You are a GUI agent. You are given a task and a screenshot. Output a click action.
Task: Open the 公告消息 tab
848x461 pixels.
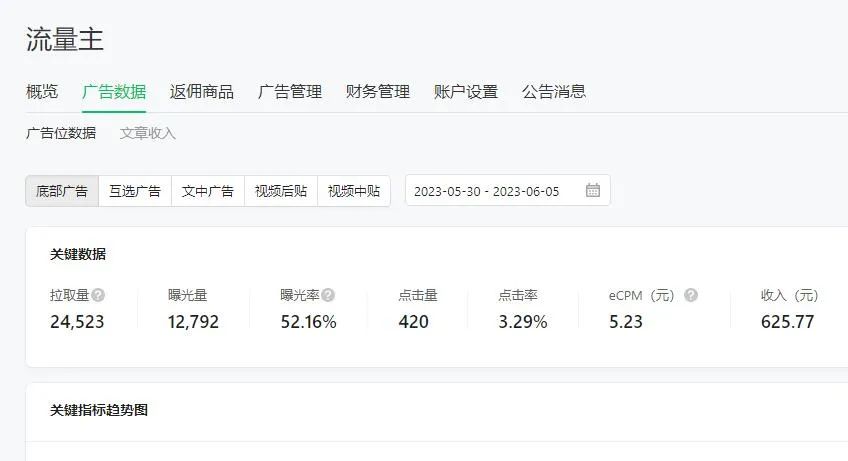554,91
